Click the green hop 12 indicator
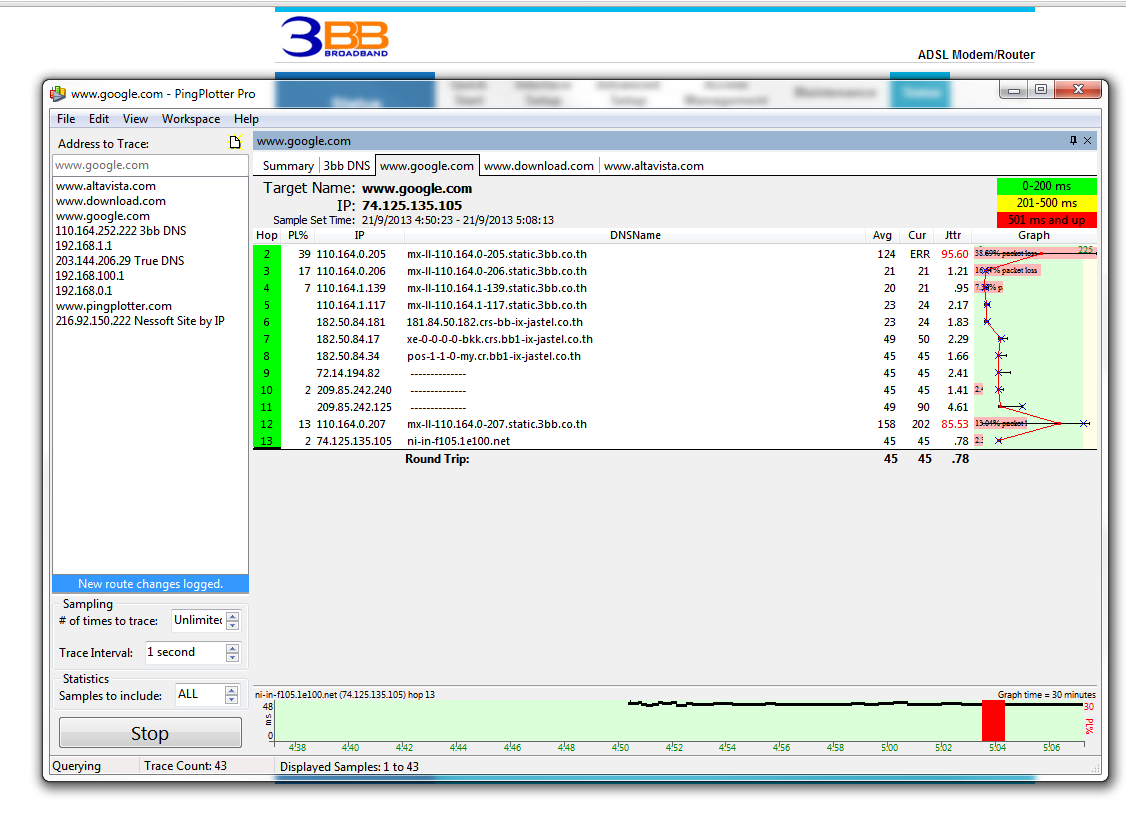1126x816 pixels. (266, 424)
